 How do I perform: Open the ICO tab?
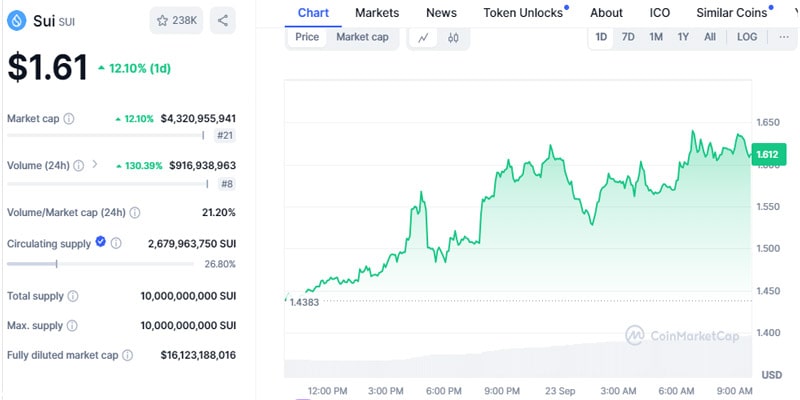coord(660,13)
